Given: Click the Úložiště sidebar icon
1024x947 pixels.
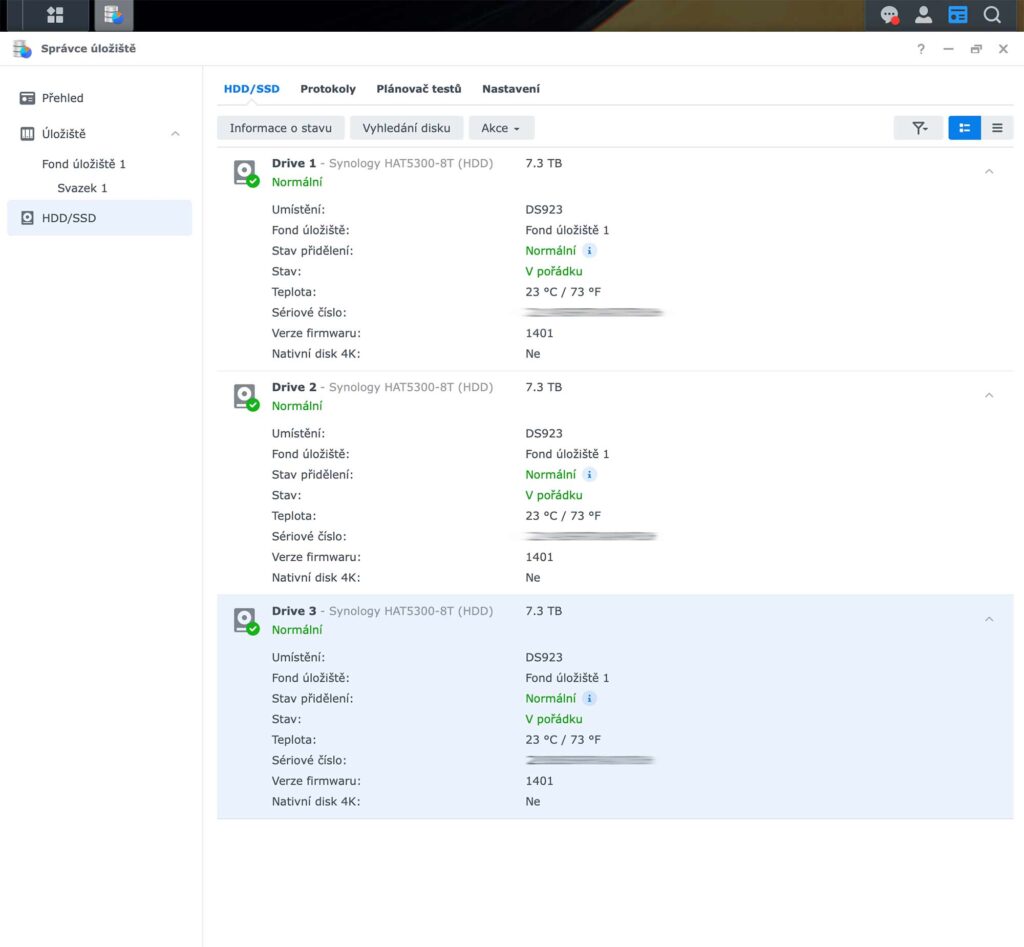Looking at the screenshot, I should 27,134.
